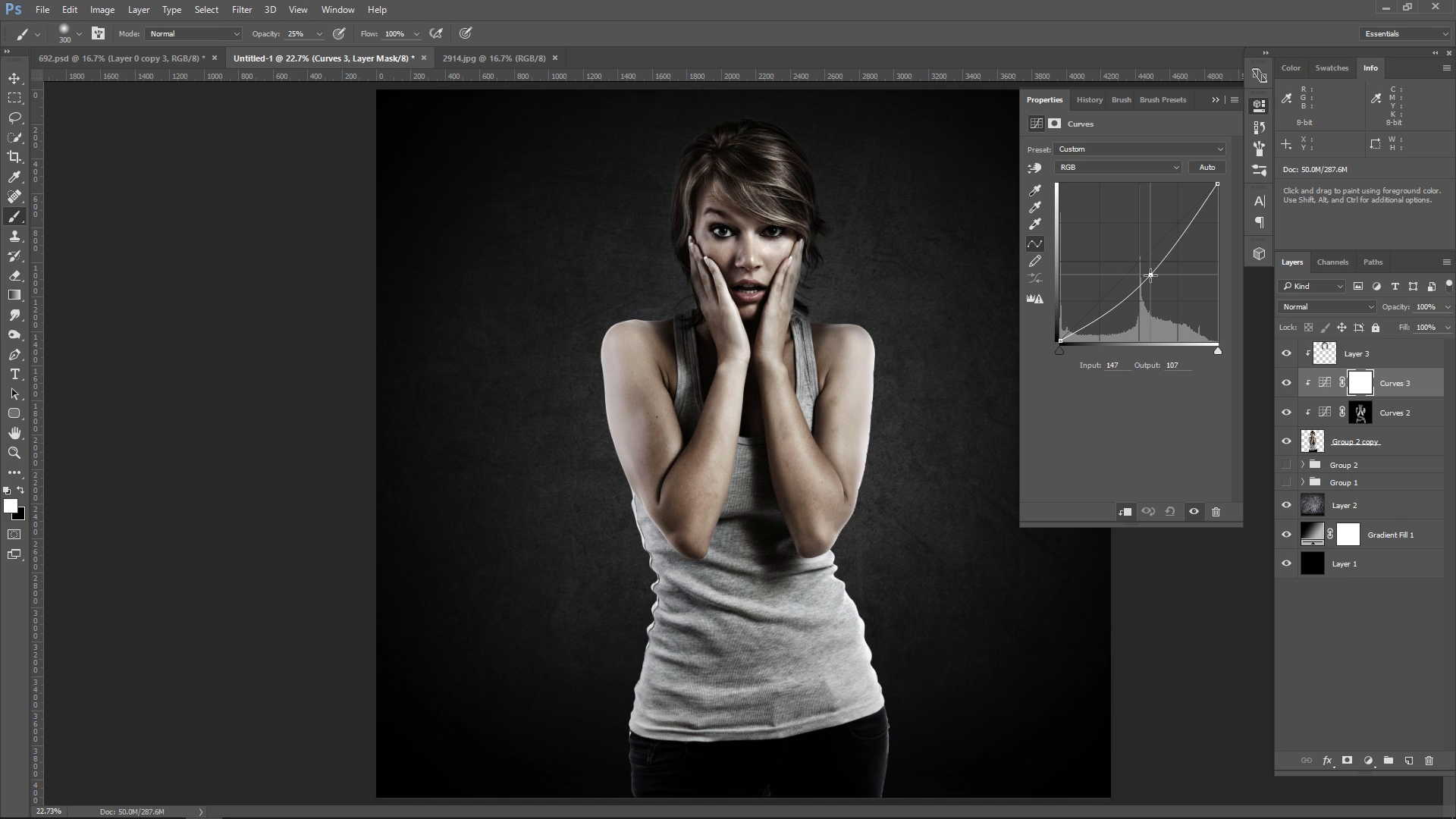
Task: Expand the Group 1 folder
Action: point(1303,482)
